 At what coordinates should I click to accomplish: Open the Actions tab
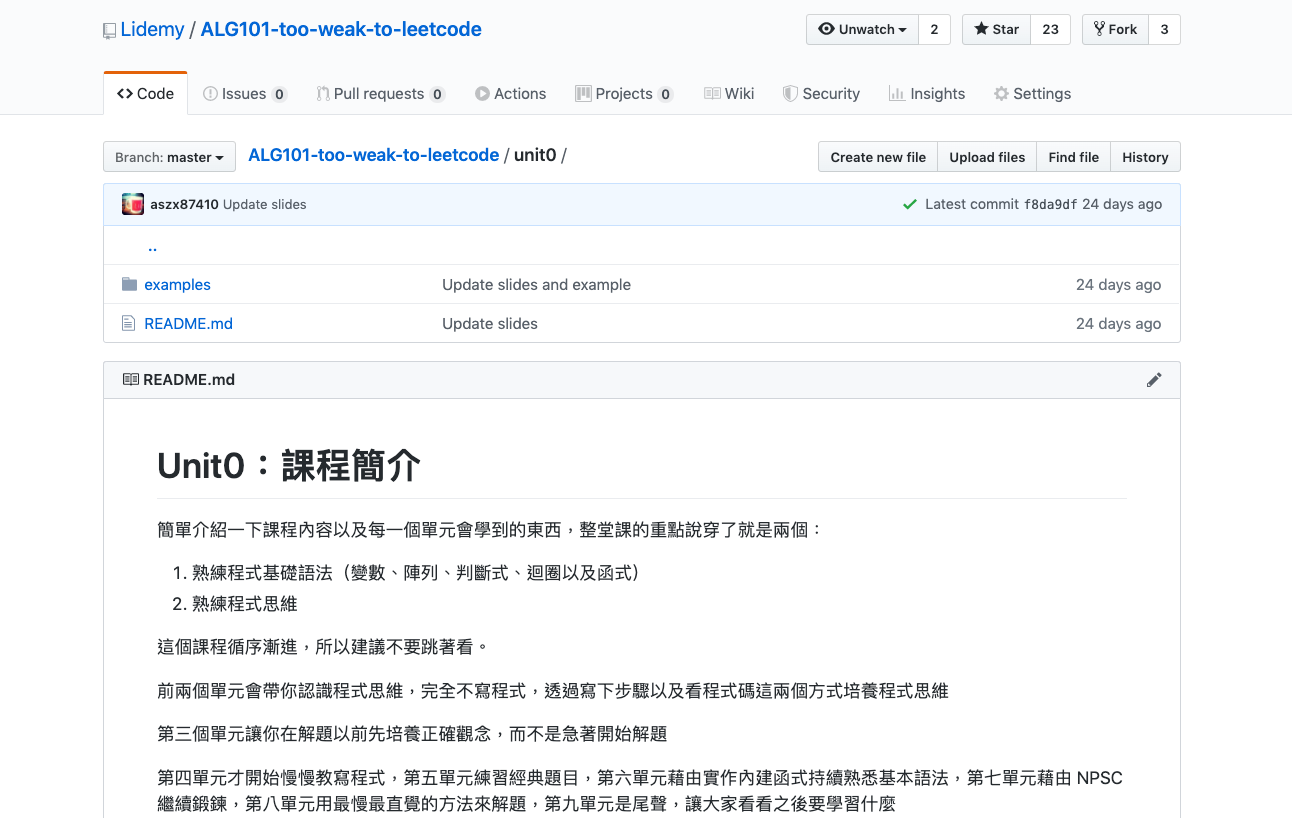pos(510,93)
